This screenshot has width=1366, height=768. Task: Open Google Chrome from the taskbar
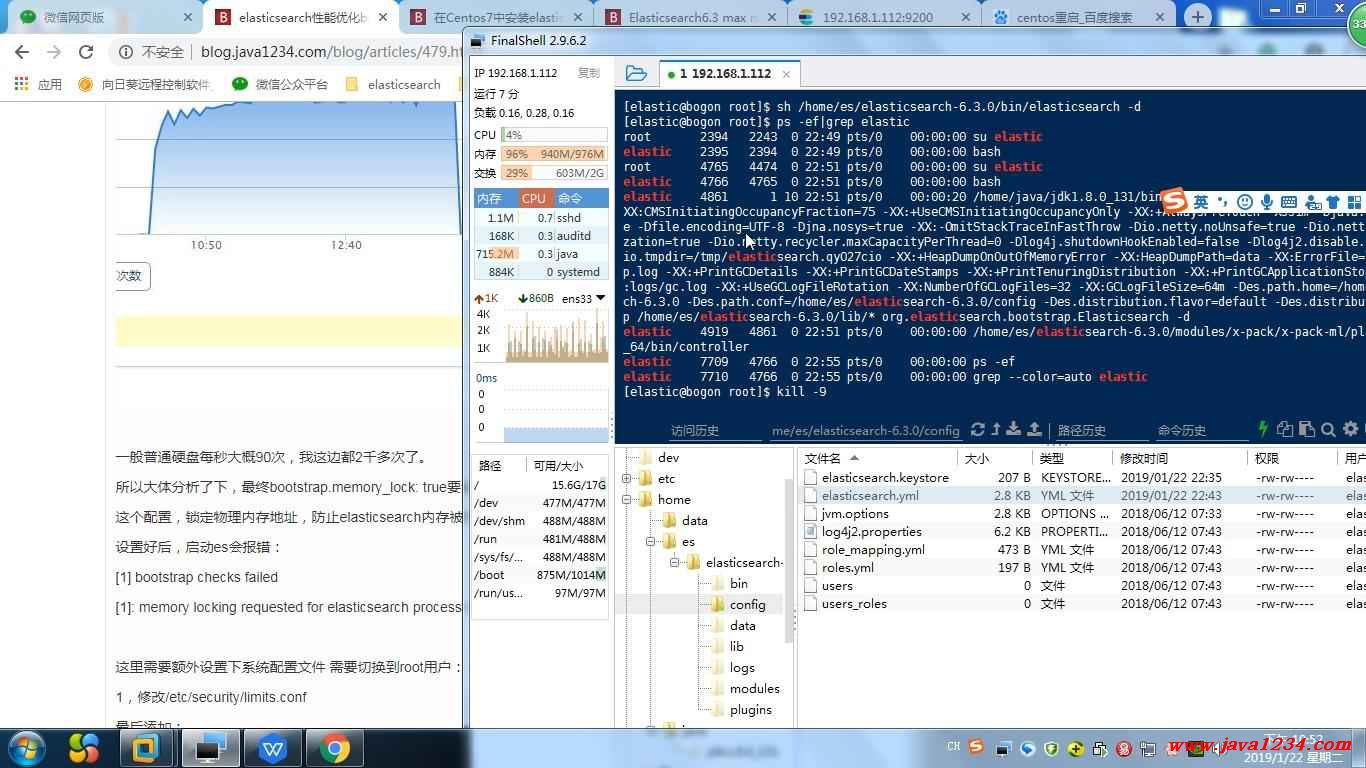pos(335,748)
